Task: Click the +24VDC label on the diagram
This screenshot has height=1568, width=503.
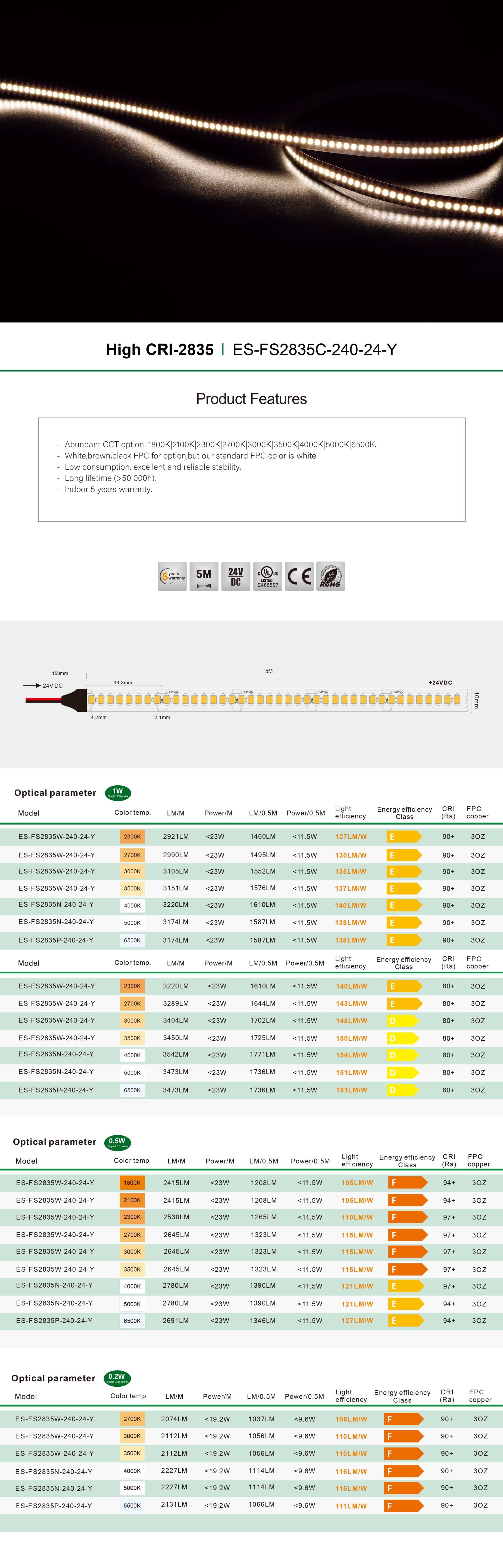Action: tap(440, 682)
